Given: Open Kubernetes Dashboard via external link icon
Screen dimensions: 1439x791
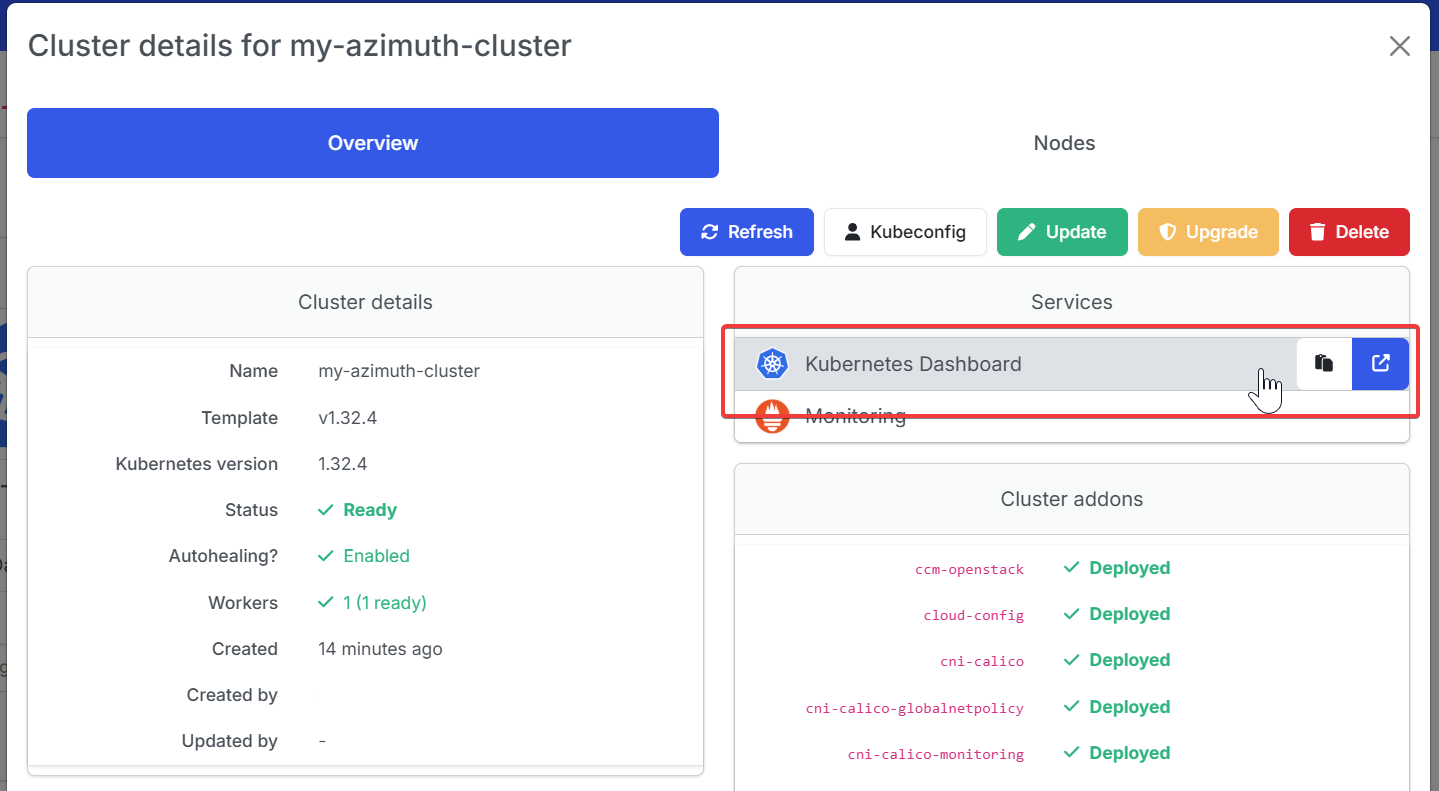Looking at the screenshot, I should [1380, 364].
